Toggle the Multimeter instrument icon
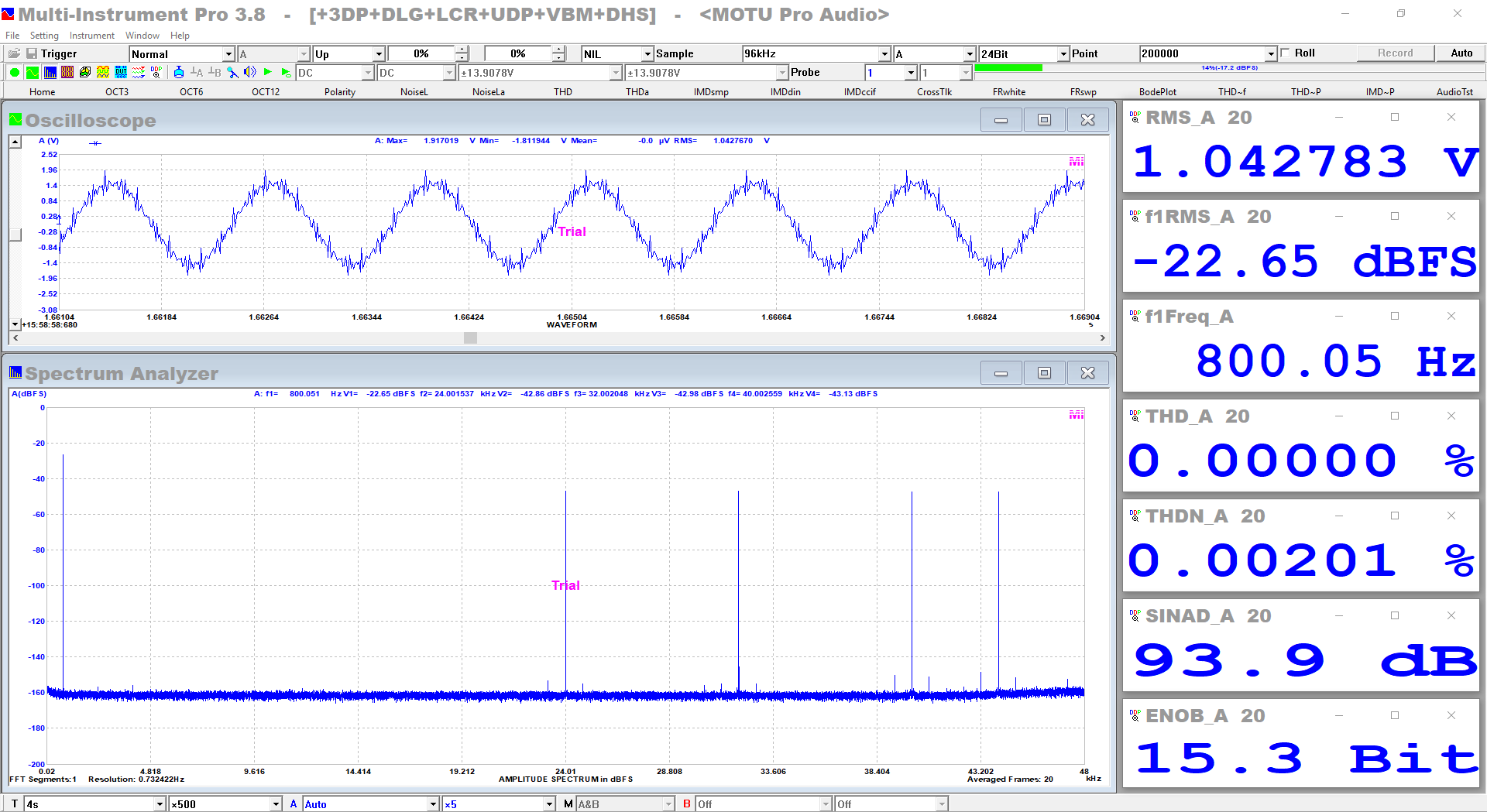1487x812 pixels. pos(67,72)
